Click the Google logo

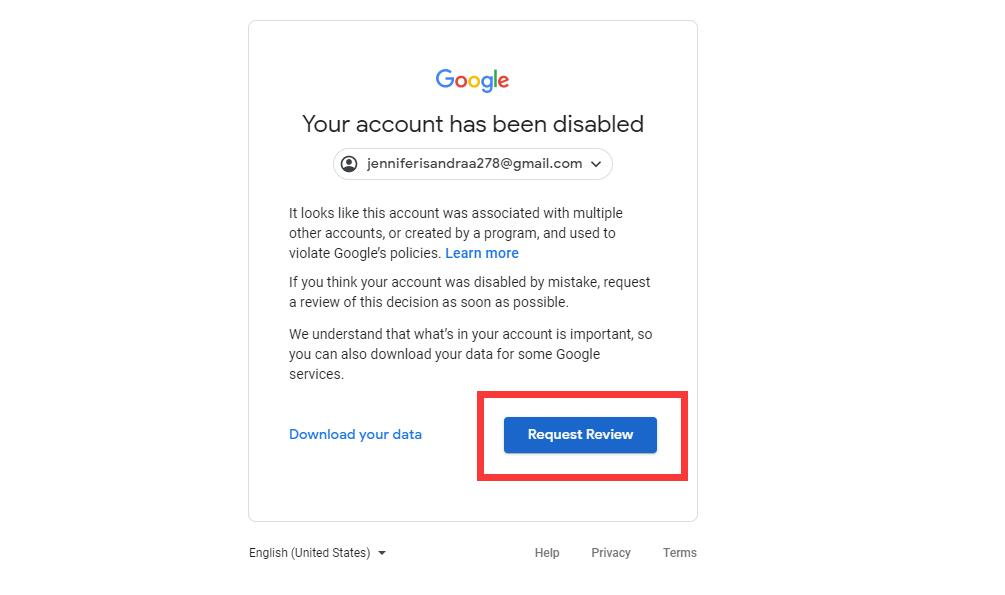pyautogui.click(x=472, y=81)
